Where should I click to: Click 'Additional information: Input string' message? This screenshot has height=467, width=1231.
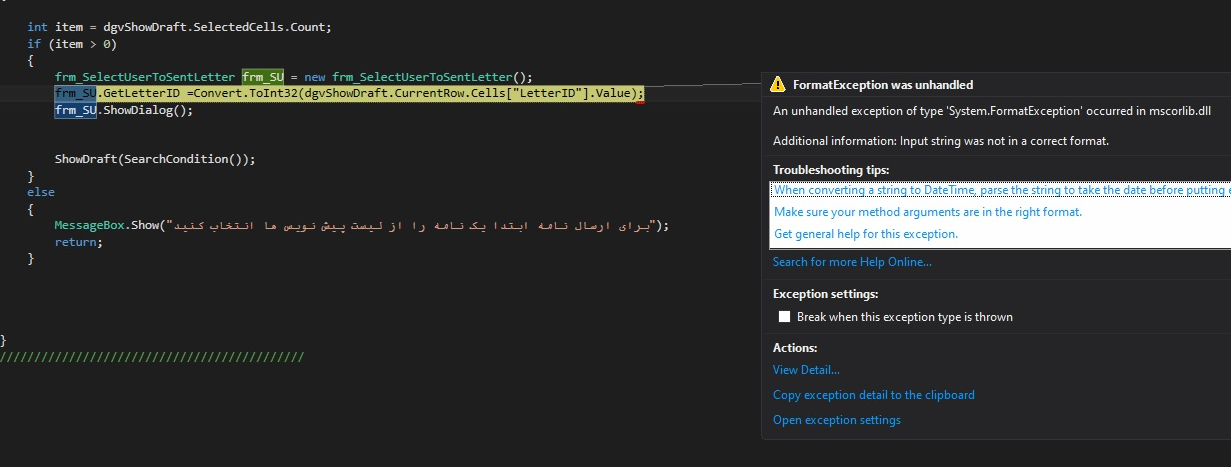click(x=941, y=141)
